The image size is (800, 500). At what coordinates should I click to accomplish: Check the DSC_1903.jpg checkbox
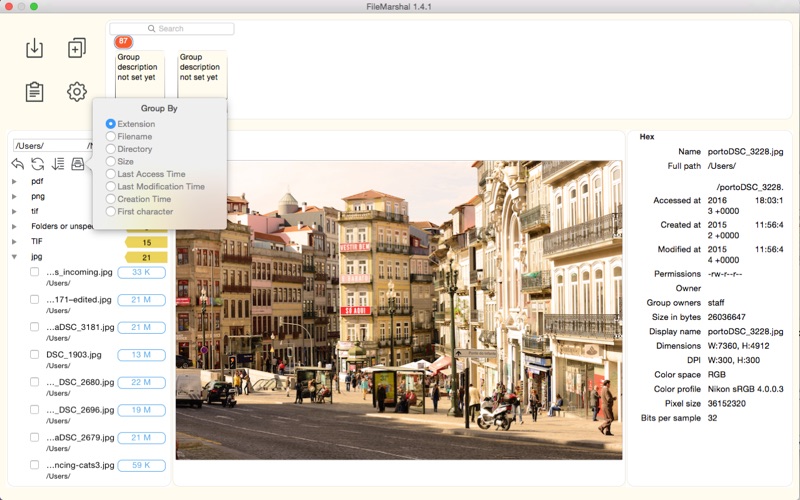(x=34, y=355)
